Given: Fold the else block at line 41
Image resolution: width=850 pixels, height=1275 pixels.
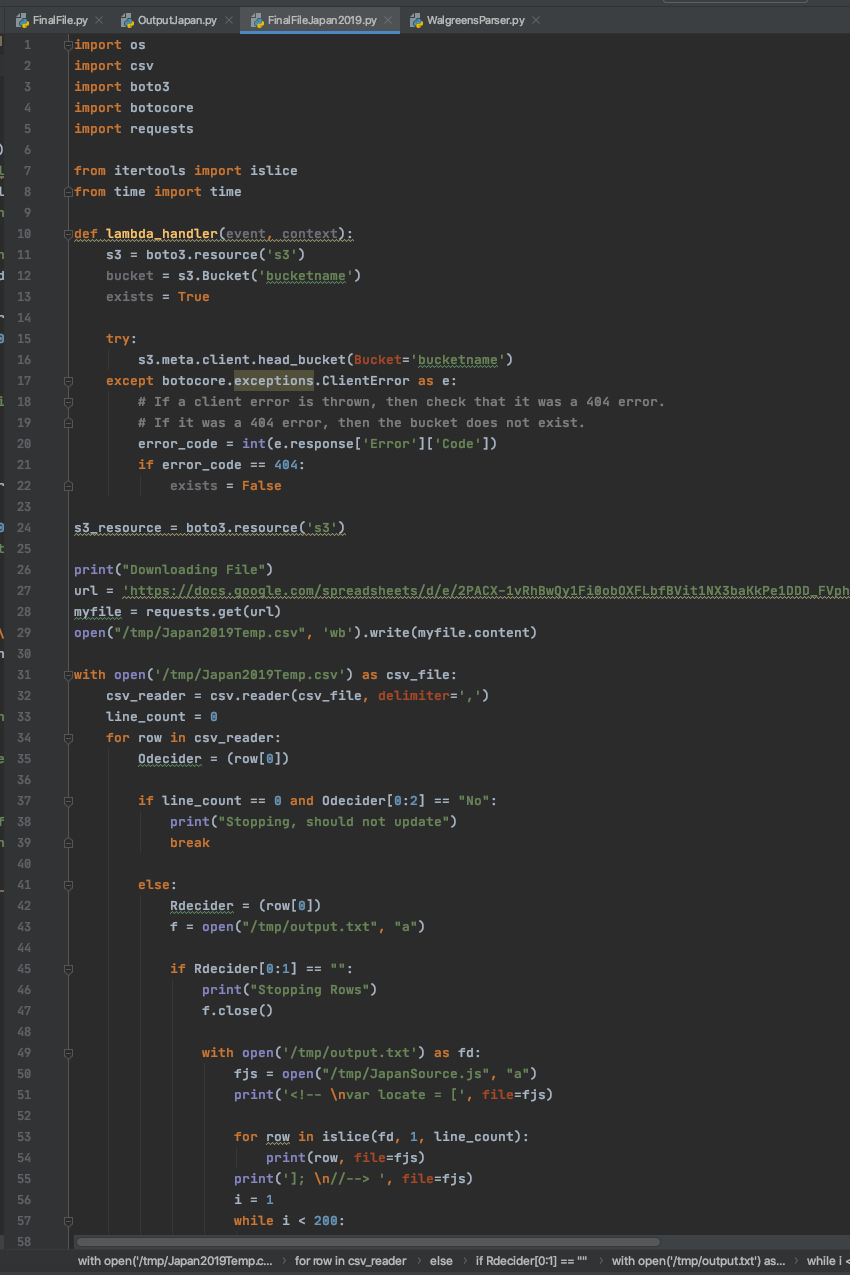Looking at the screenshot, I should [x=68, y=885].
